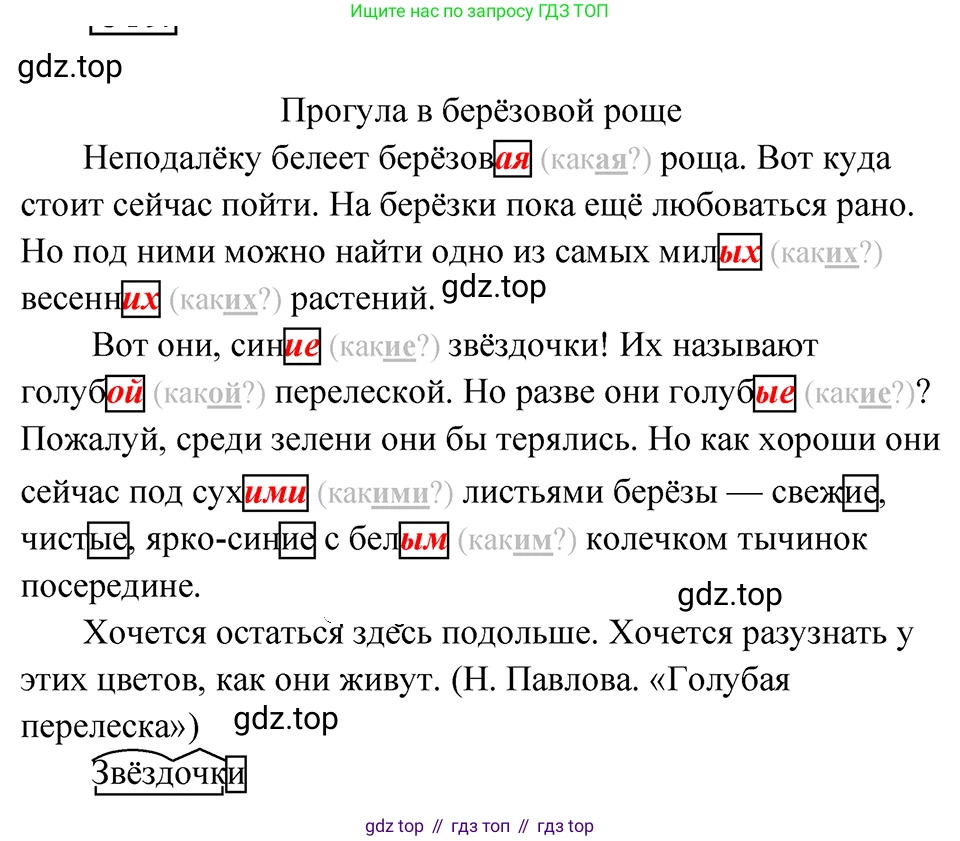Click the word "перелеска»)"
The width and height of the screenshot is (960, 841).
(110, 728)
